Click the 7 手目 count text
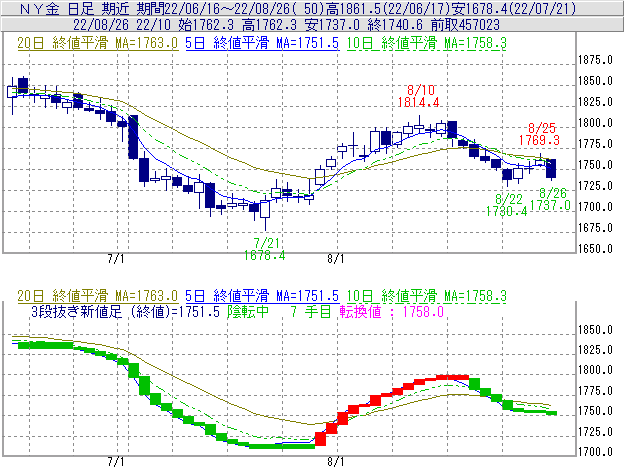This screenshot has height=475, width=624. point(311,311)
